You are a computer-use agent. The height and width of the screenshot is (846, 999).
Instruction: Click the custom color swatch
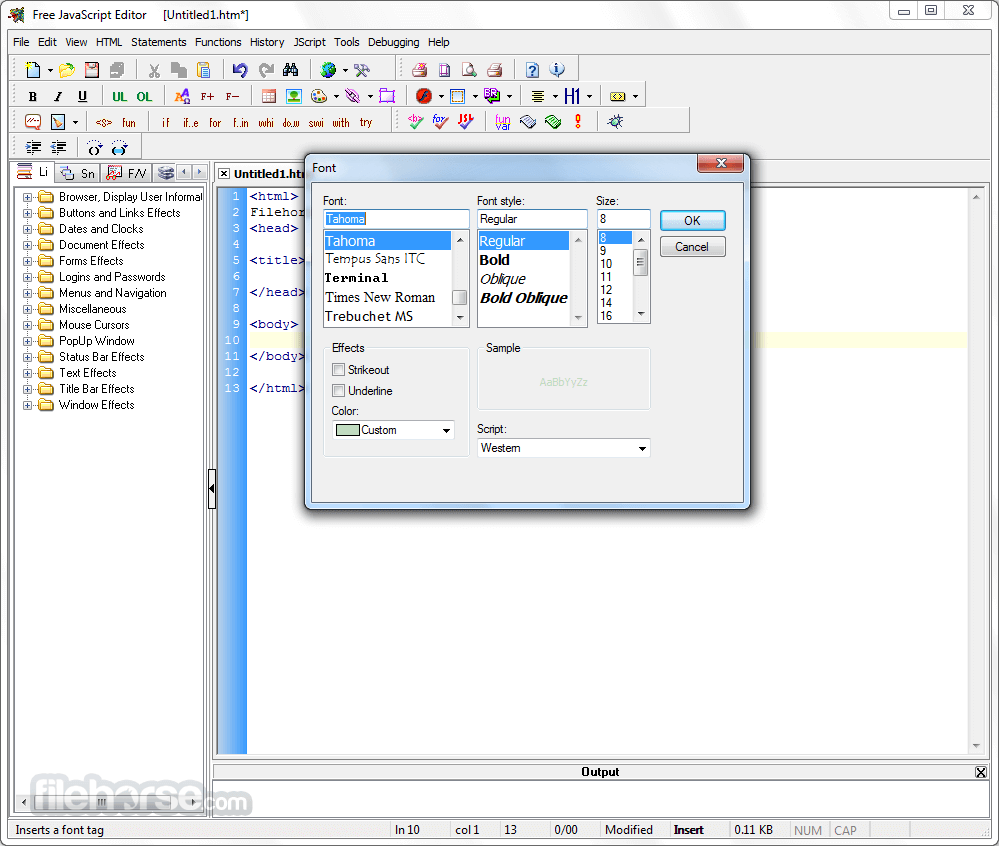point(347,430)
